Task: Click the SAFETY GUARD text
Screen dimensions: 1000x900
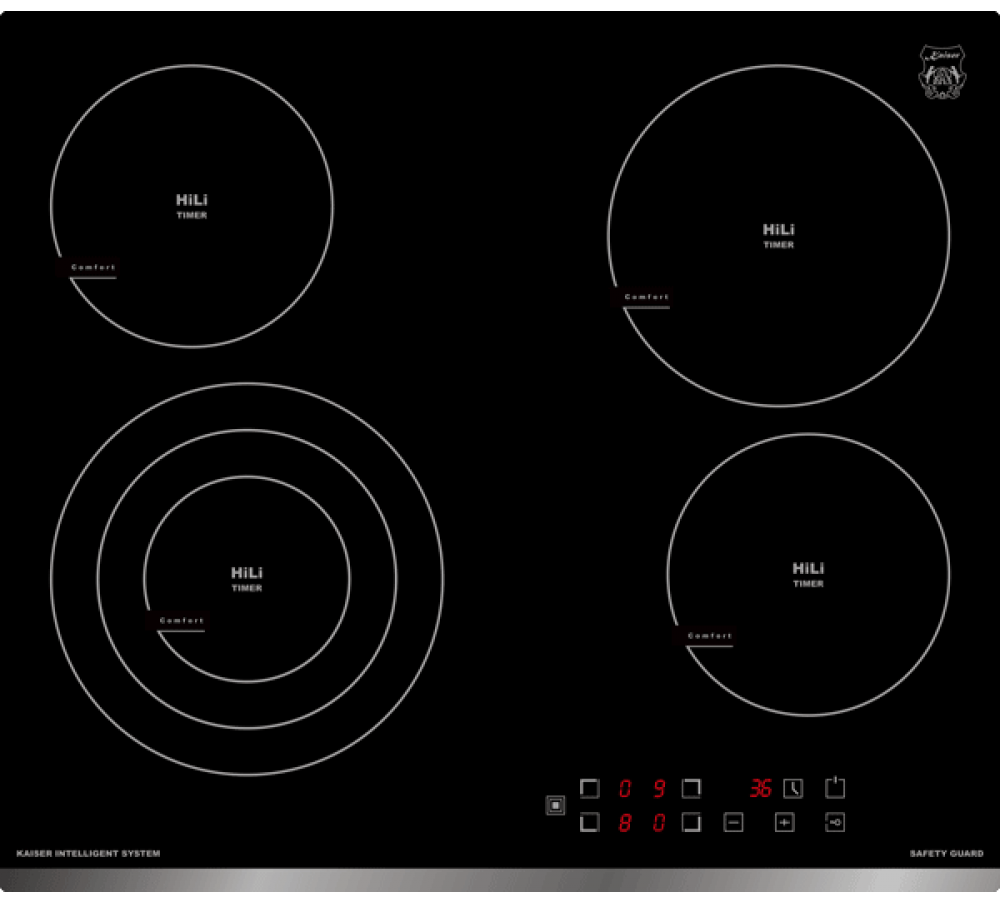Action: click(x=946, y=853)
